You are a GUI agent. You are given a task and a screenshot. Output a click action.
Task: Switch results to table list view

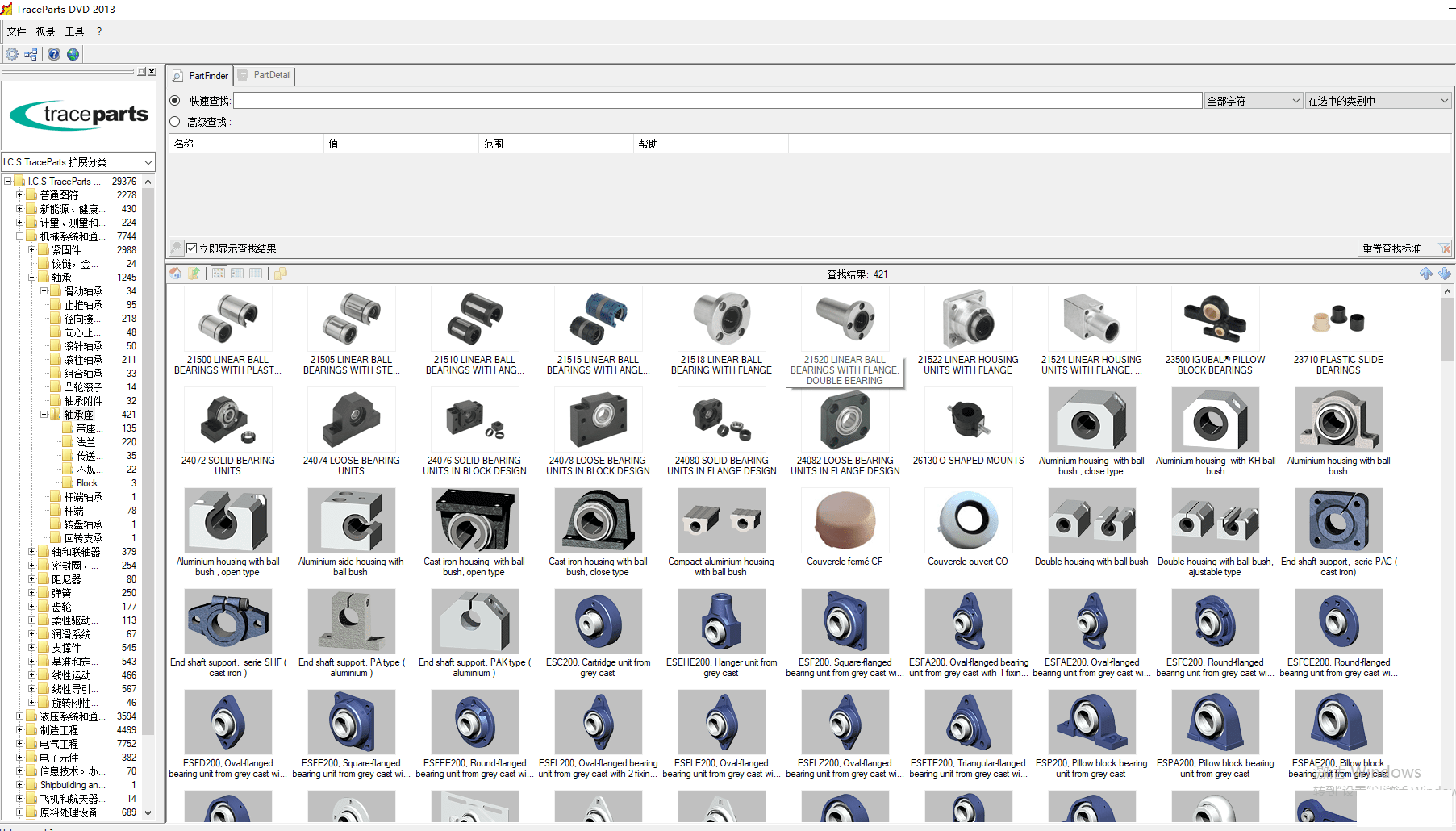256,274
